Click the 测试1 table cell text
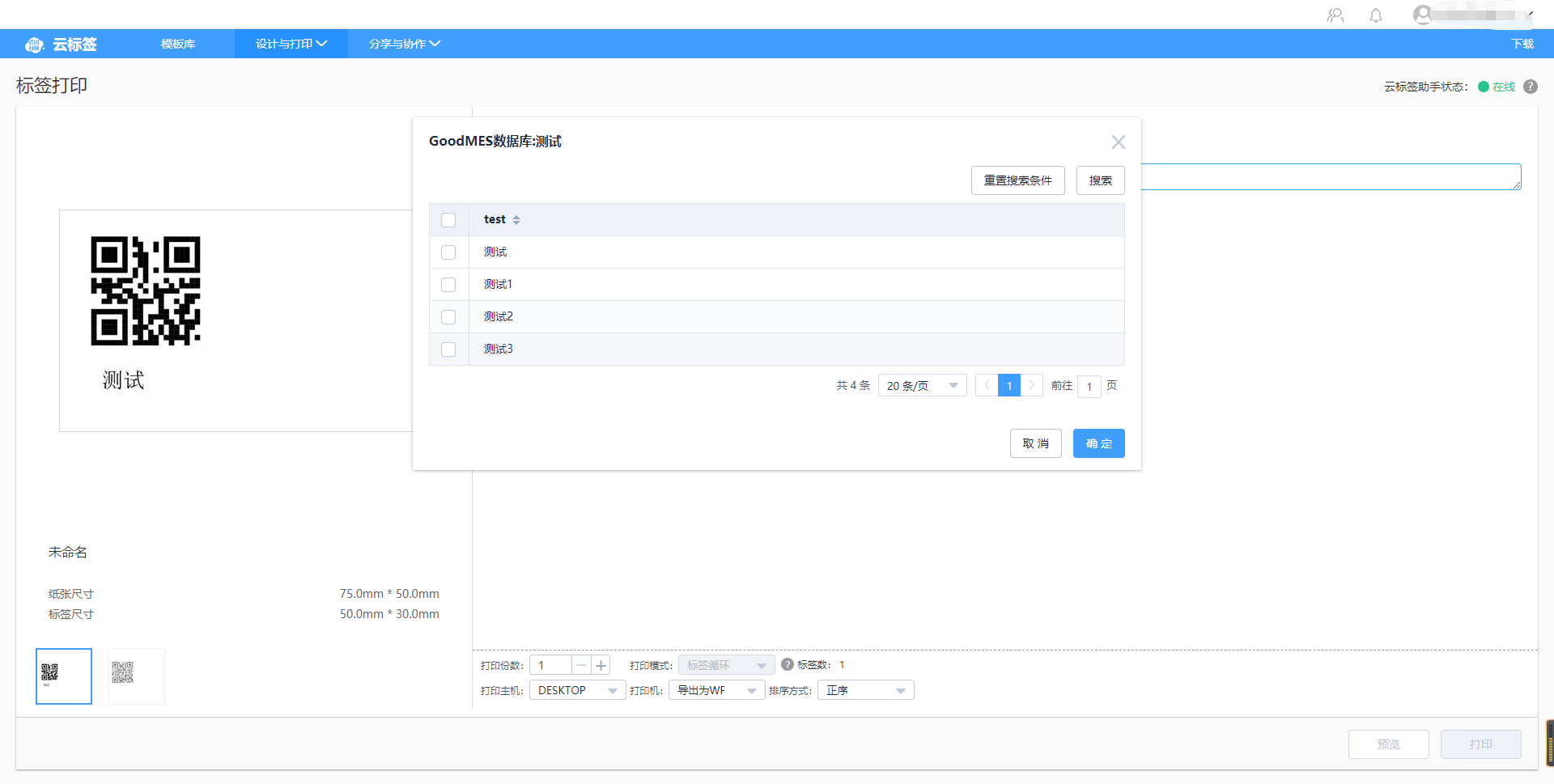 pos(499,285)
